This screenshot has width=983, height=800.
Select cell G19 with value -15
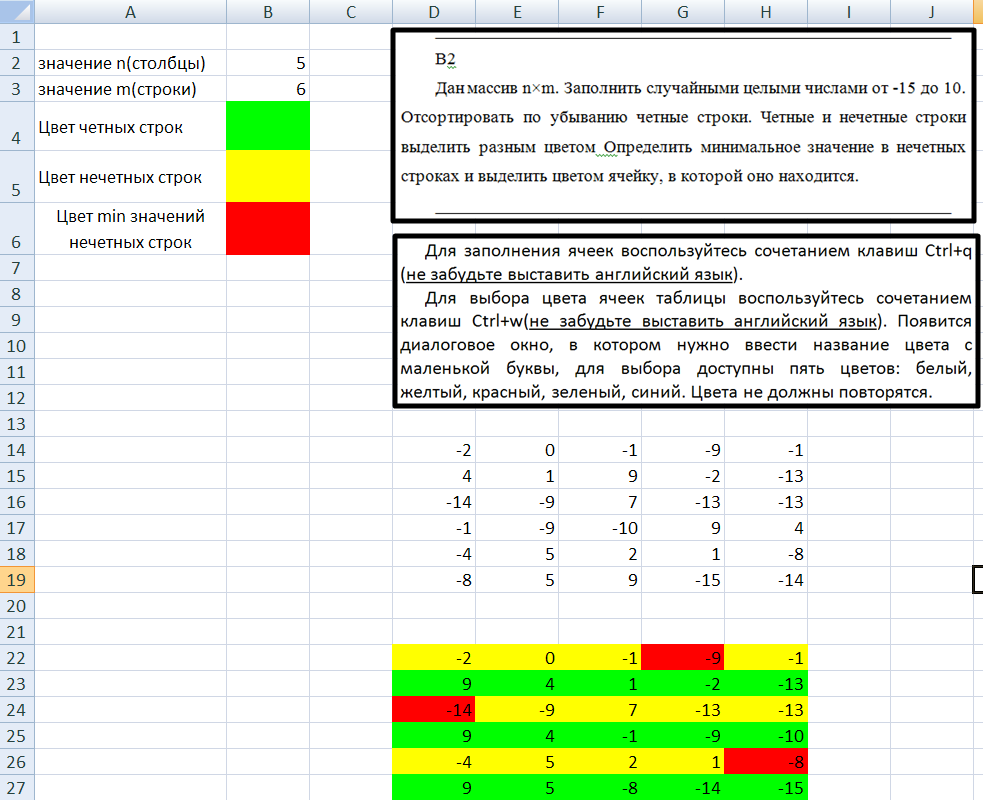[683, 580]
